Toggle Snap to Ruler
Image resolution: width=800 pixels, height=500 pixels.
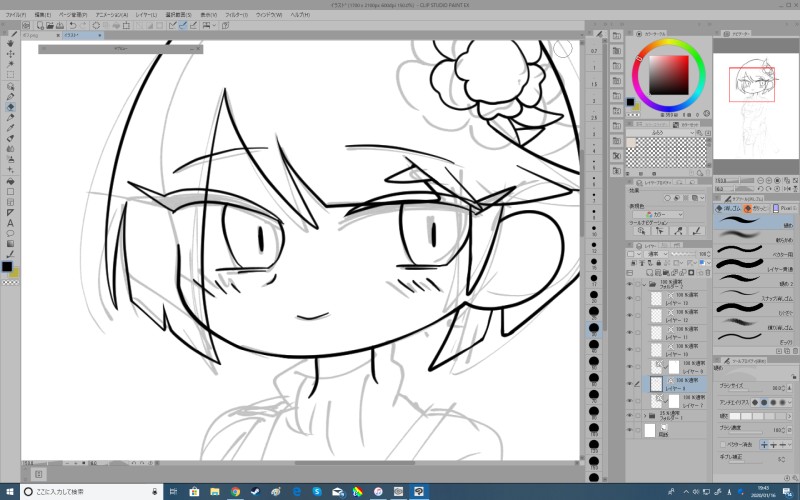(172, 25)
